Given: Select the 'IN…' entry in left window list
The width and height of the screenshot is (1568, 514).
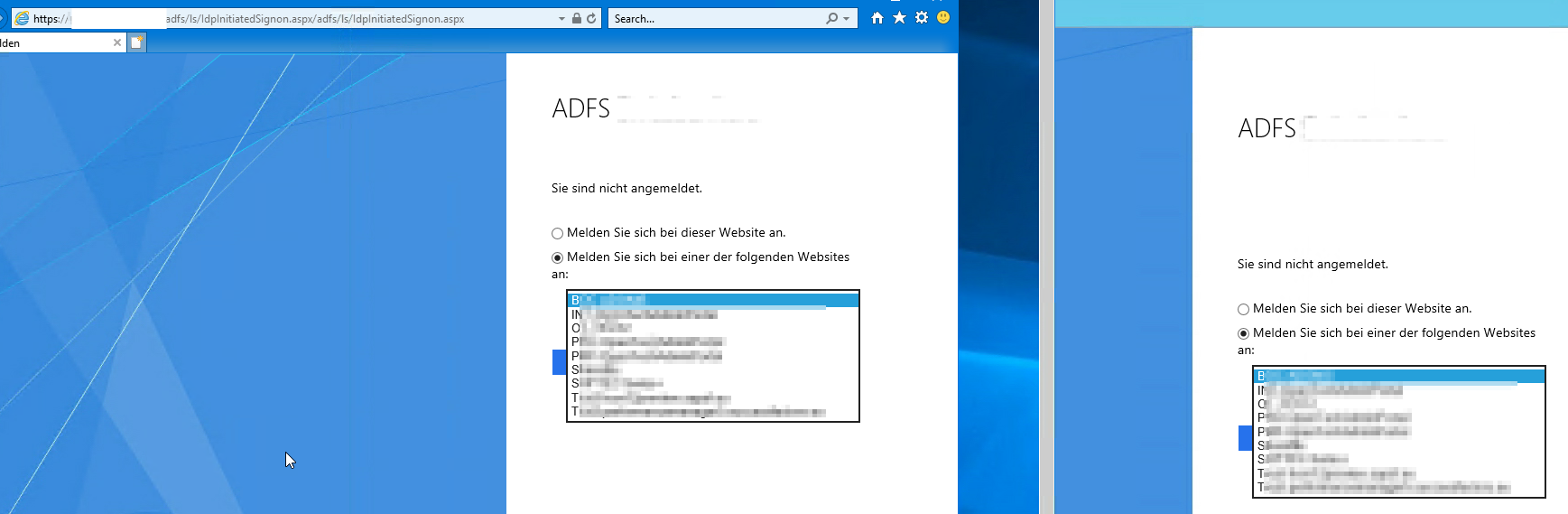Looking at the screenshot, I should point(713,314).
